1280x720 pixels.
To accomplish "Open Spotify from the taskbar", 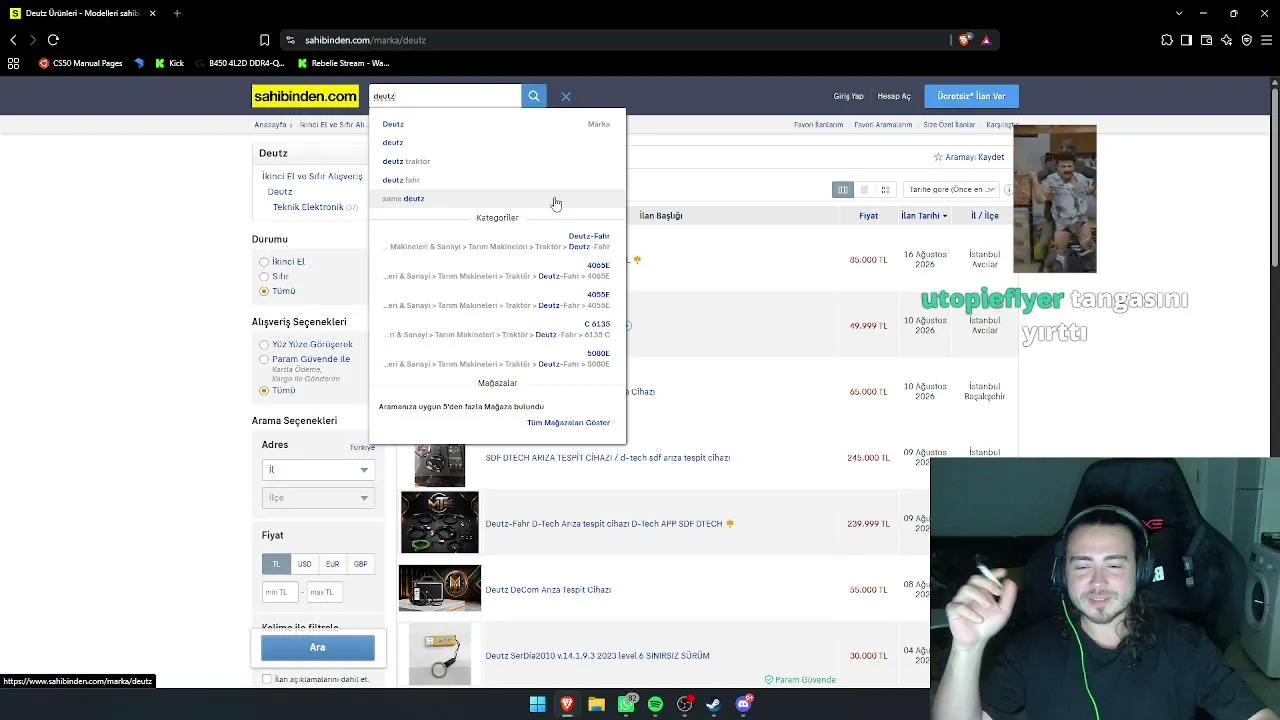I will (x=655, y=704).
